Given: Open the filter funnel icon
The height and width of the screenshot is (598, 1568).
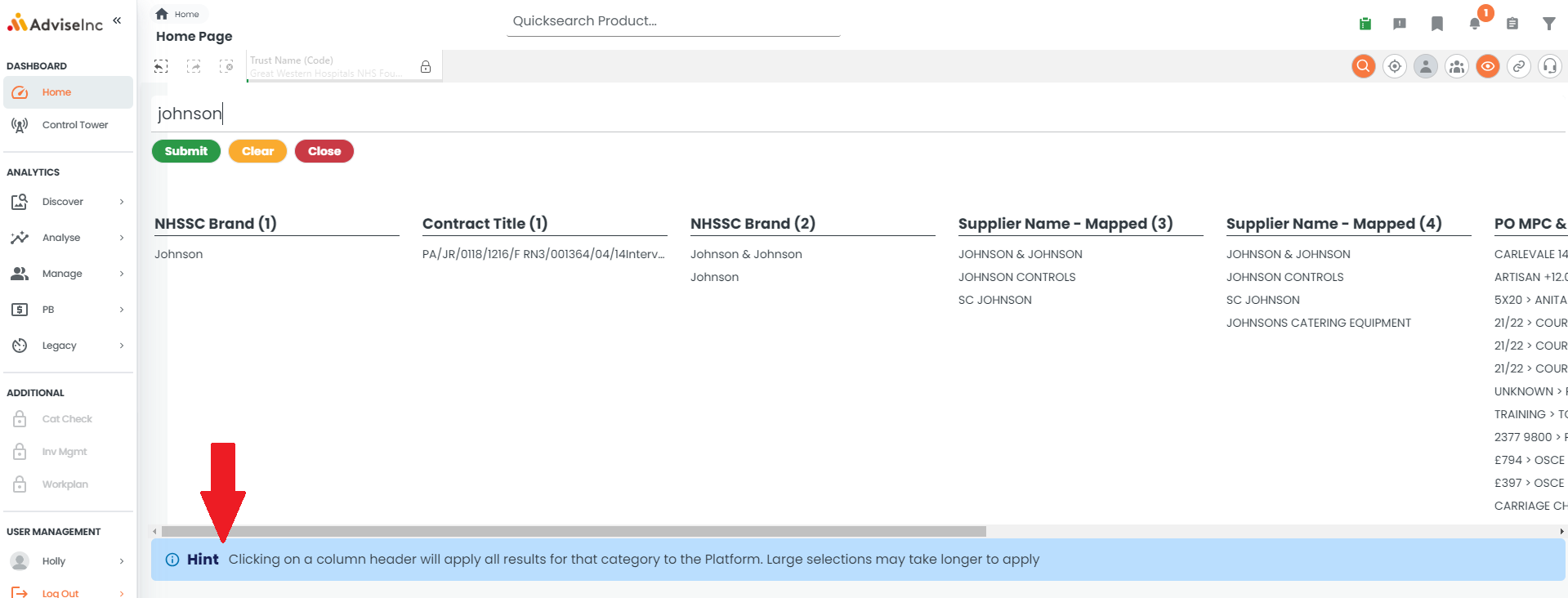Looking at the screenshot, I should tap(1548, 24).
